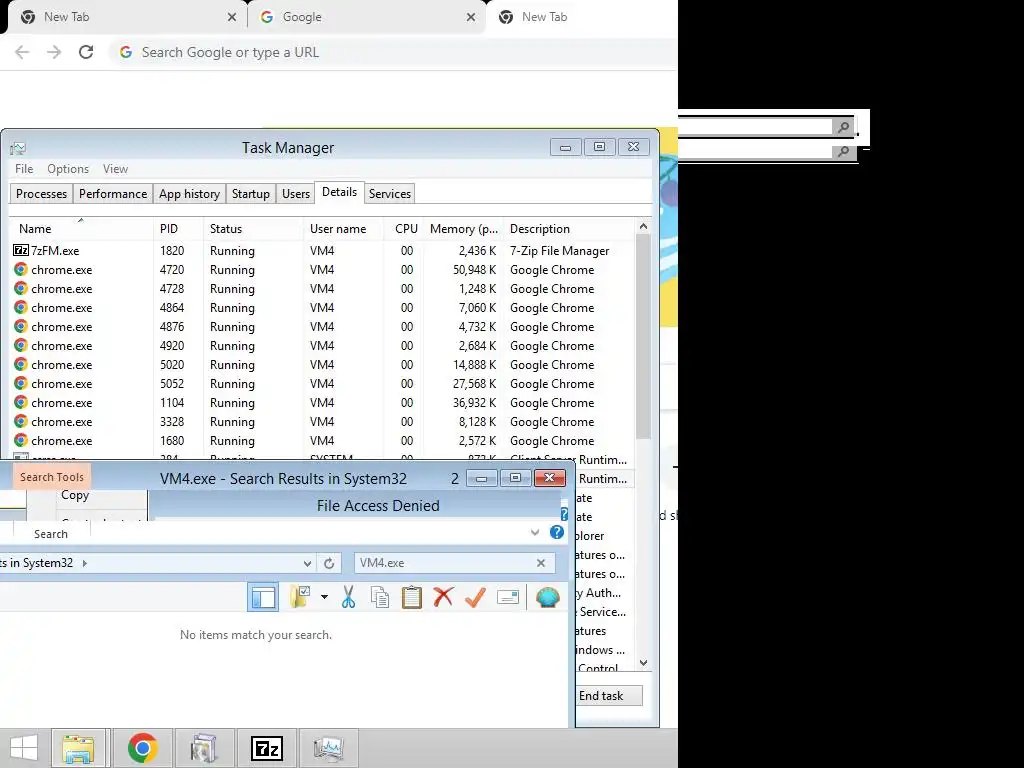
Task: Sort by the CPU column header
Action: [406, 229]
